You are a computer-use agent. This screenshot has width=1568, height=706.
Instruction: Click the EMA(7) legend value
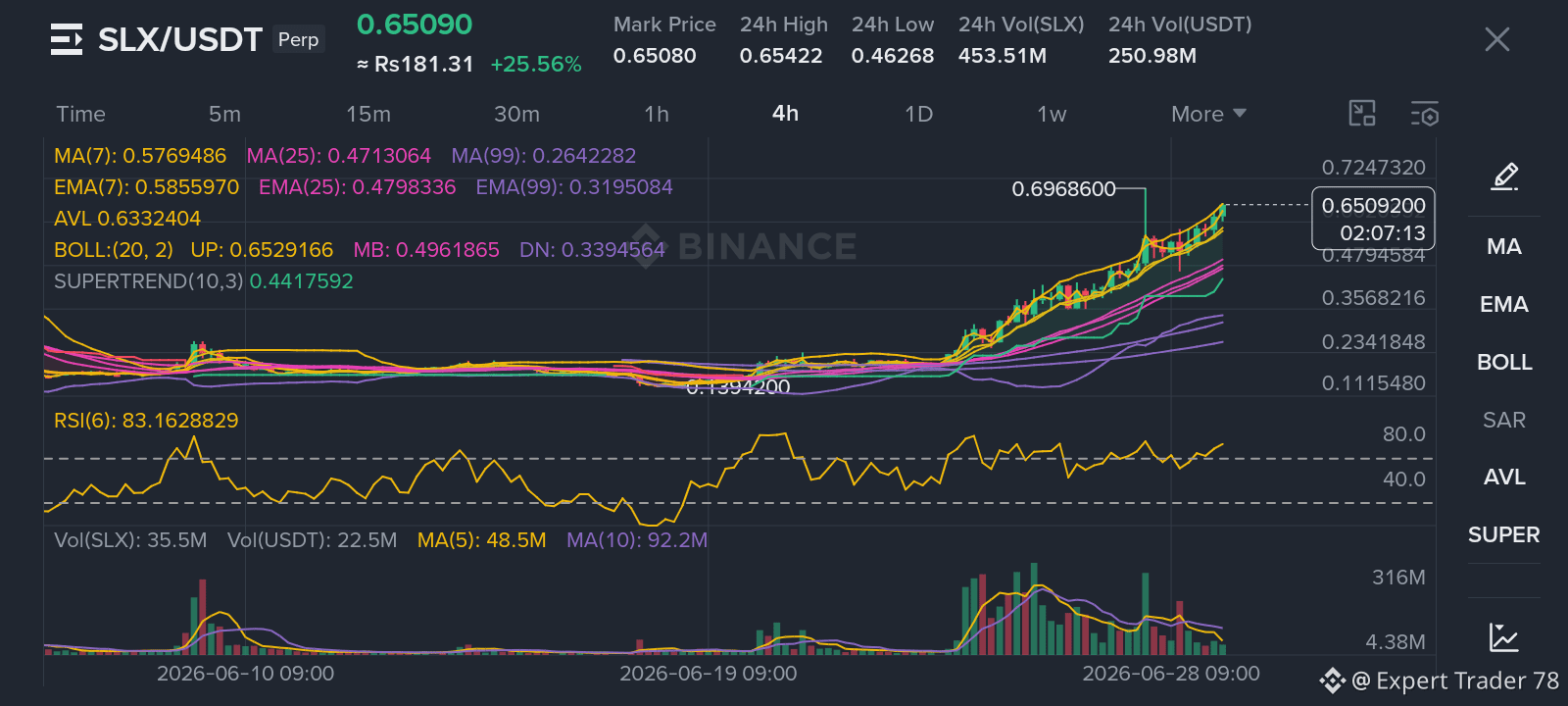coord(147,187)
